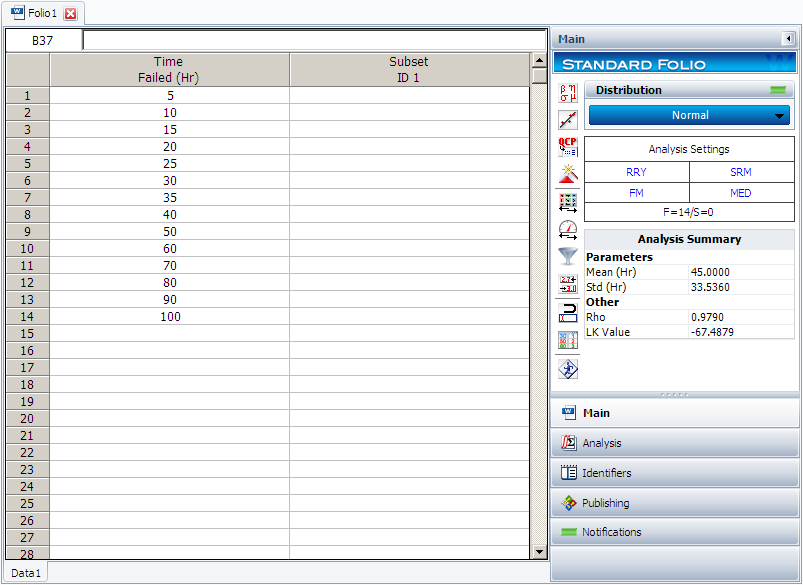This screenshot has width=803, height=585.
Task: Click the B37 cell reference box
Action: tap(43, 41)
